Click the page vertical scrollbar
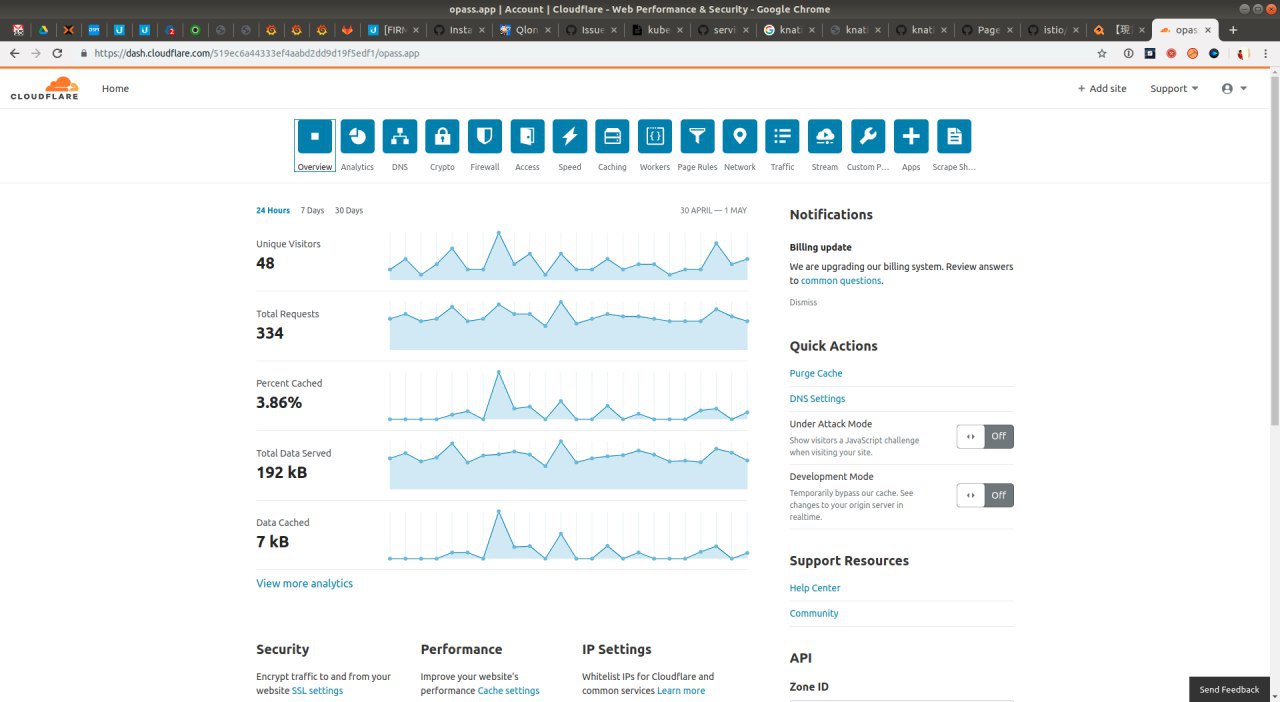The image size is (1280, 702). pyautogui.click(x=1274, y=250)
